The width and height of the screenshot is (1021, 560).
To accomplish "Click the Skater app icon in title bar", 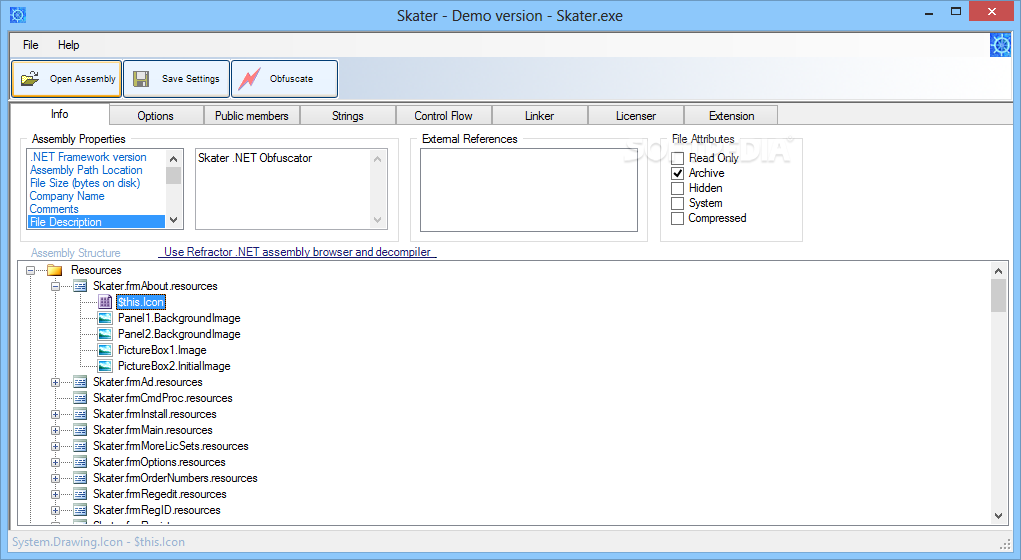I will [x=18, y=14].
